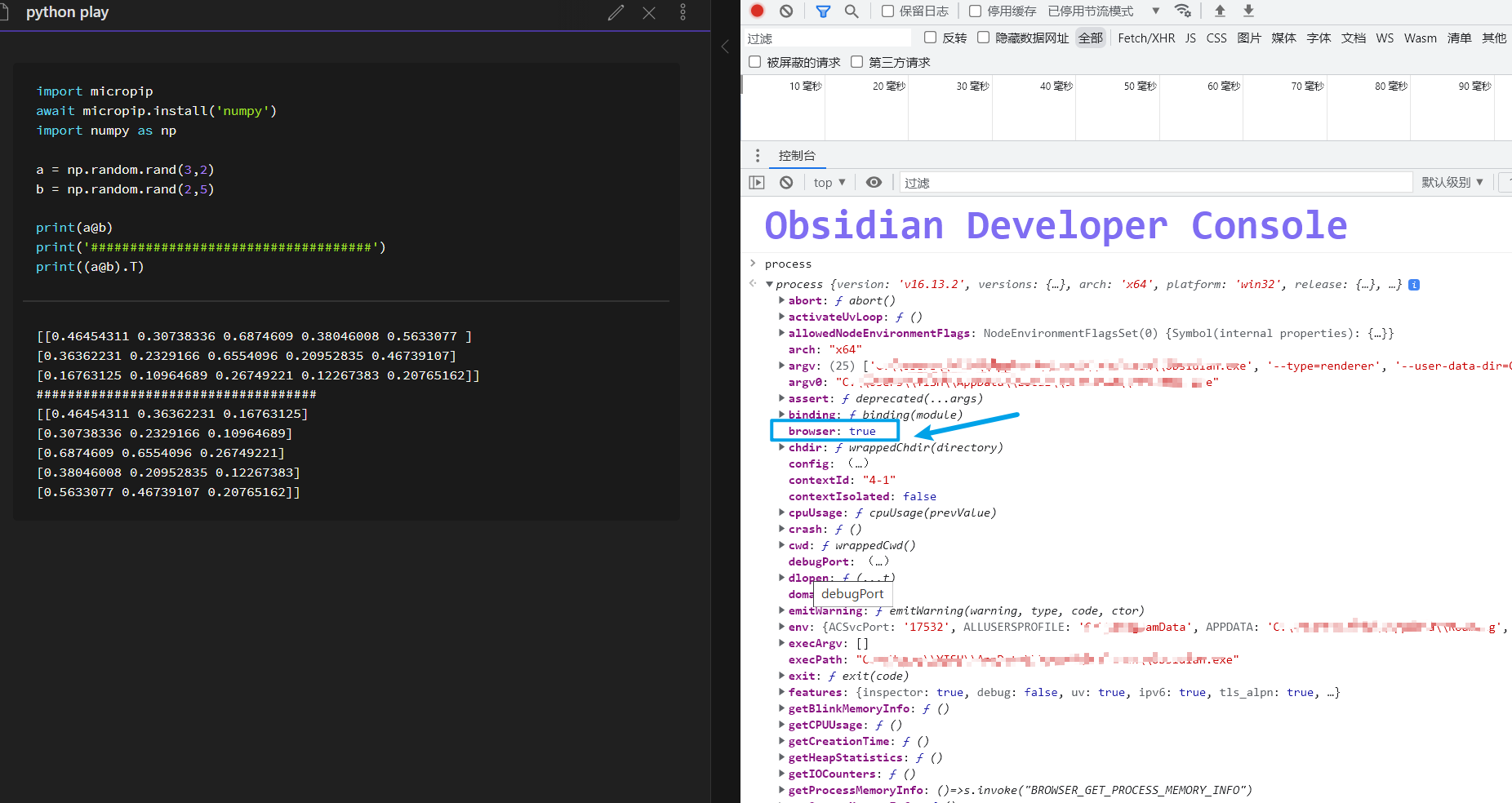Expand allowedNodeEnvironmentFlags entry
1512x803 pixels.
781,333
